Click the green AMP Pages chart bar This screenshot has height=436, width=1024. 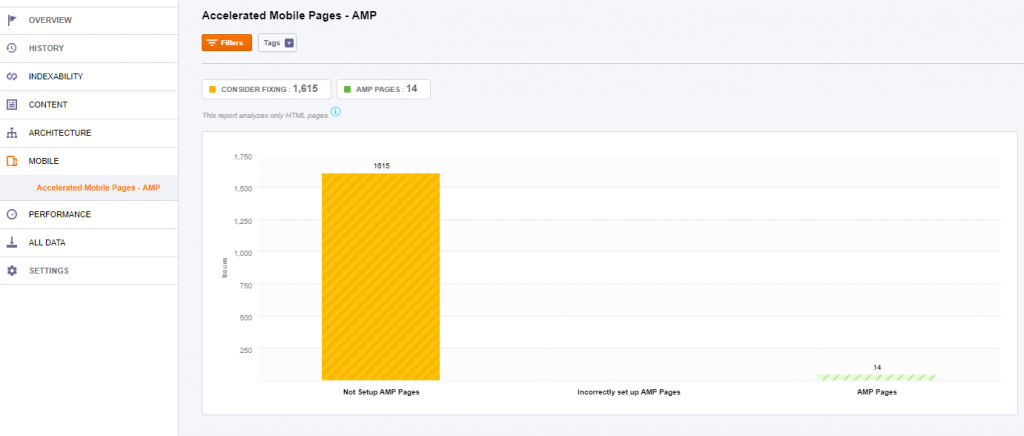[x=876, y=376]
